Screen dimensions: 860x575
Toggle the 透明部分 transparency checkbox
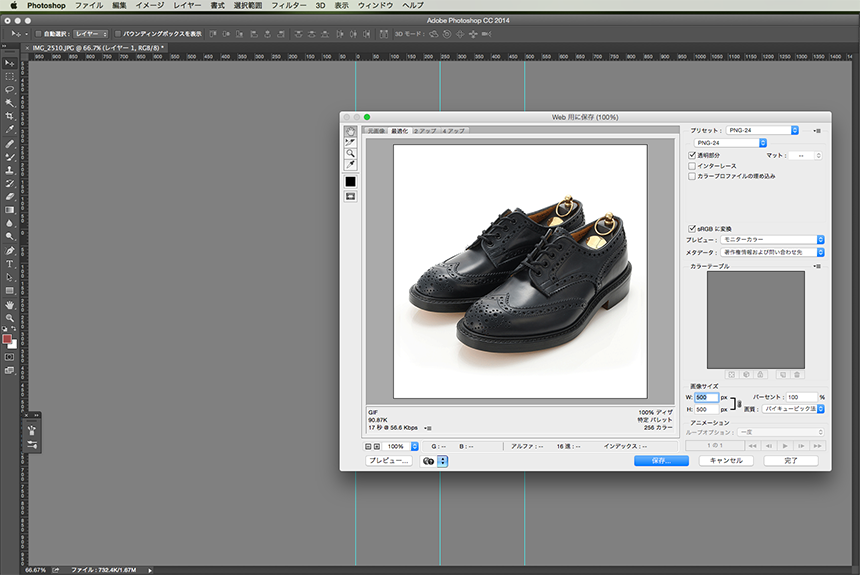point(692,155)
